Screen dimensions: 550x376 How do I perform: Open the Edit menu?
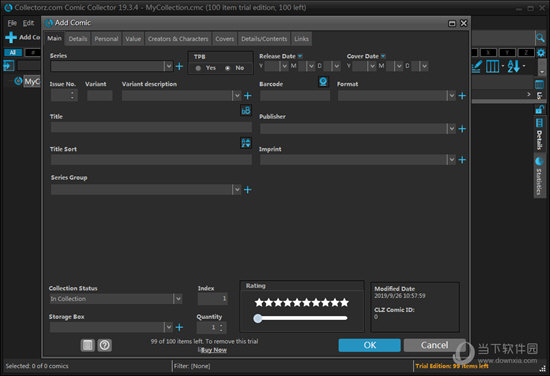tap(28, 23)
